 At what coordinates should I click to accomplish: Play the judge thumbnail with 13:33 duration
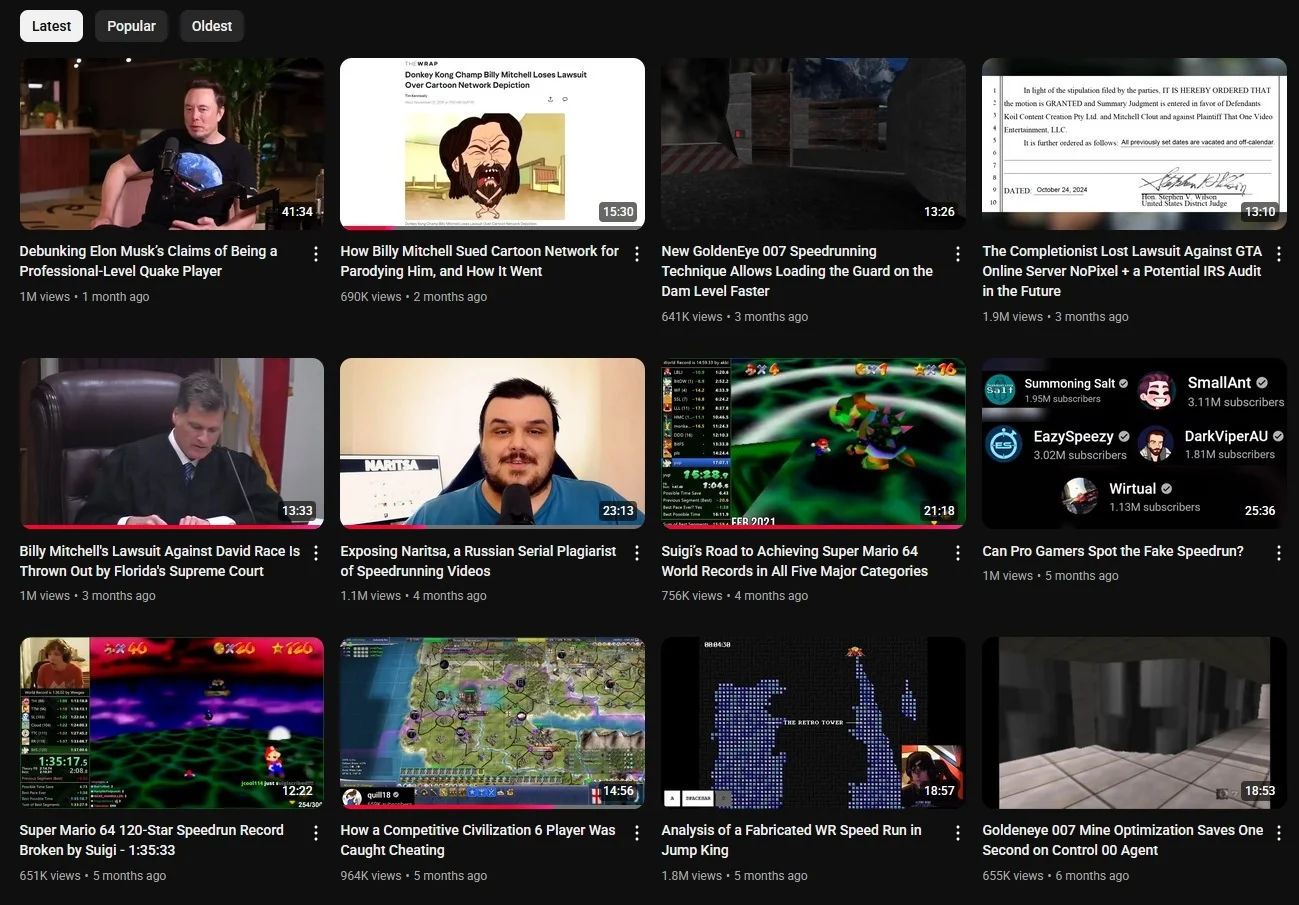[x=172, y=443]
